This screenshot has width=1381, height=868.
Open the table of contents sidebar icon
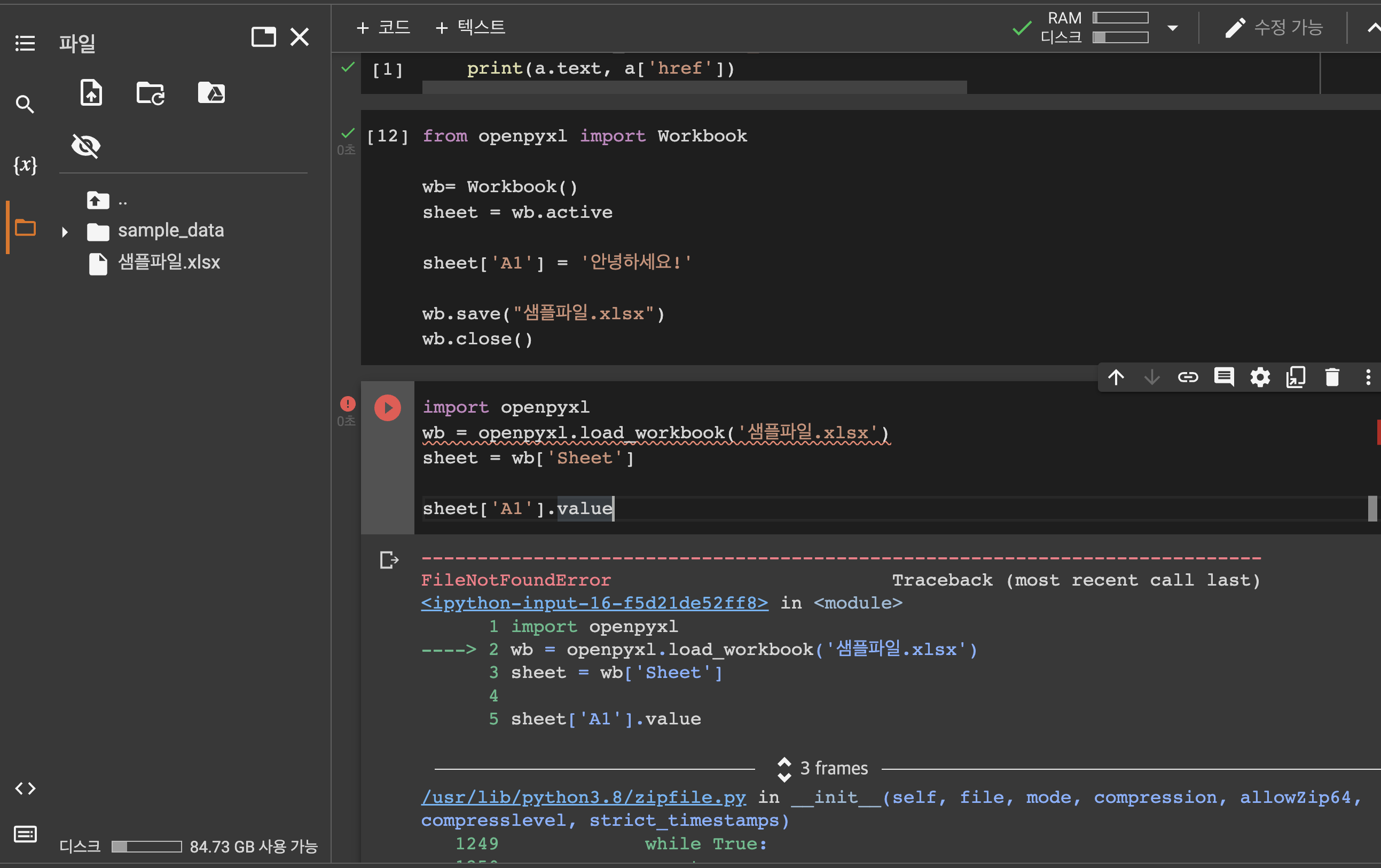click(25, 43)
